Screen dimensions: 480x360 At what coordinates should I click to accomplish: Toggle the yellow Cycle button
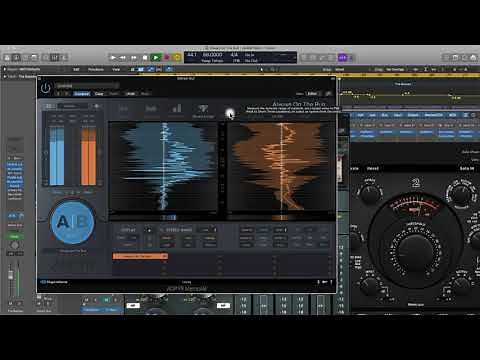tap(177, 58)
